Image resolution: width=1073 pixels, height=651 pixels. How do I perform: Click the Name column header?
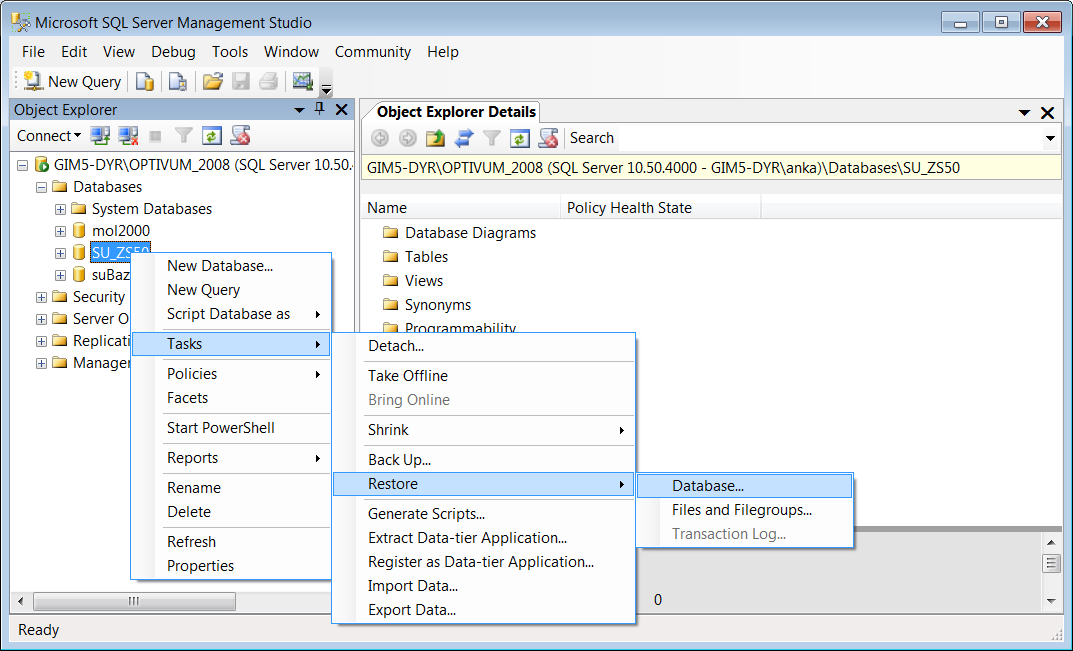coord(461,207)
